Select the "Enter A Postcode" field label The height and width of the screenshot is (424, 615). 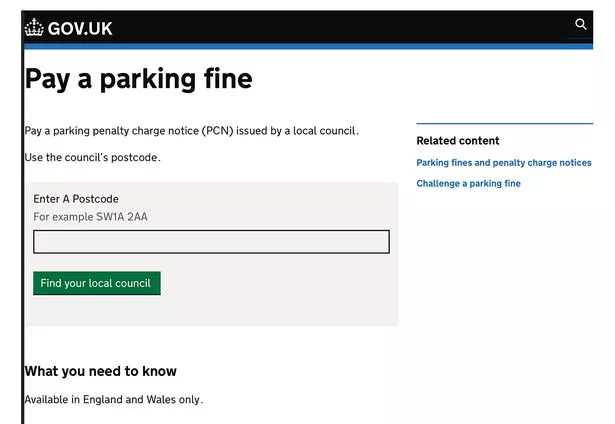[76, 199]
